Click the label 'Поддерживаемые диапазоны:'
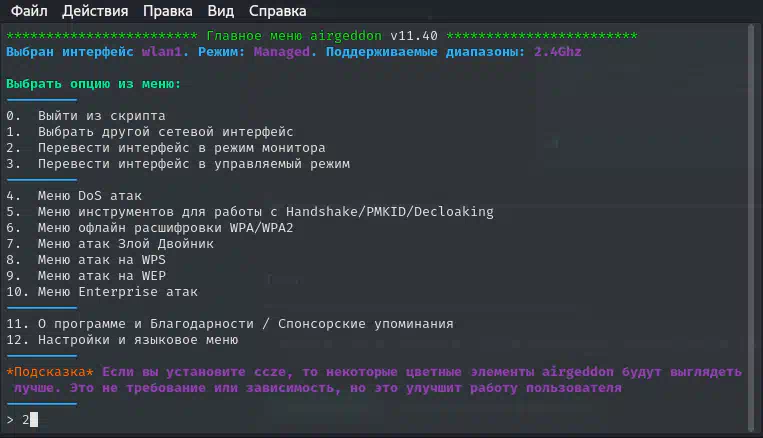The height and width of the screenshot is (438, 763). pos(425,52)
